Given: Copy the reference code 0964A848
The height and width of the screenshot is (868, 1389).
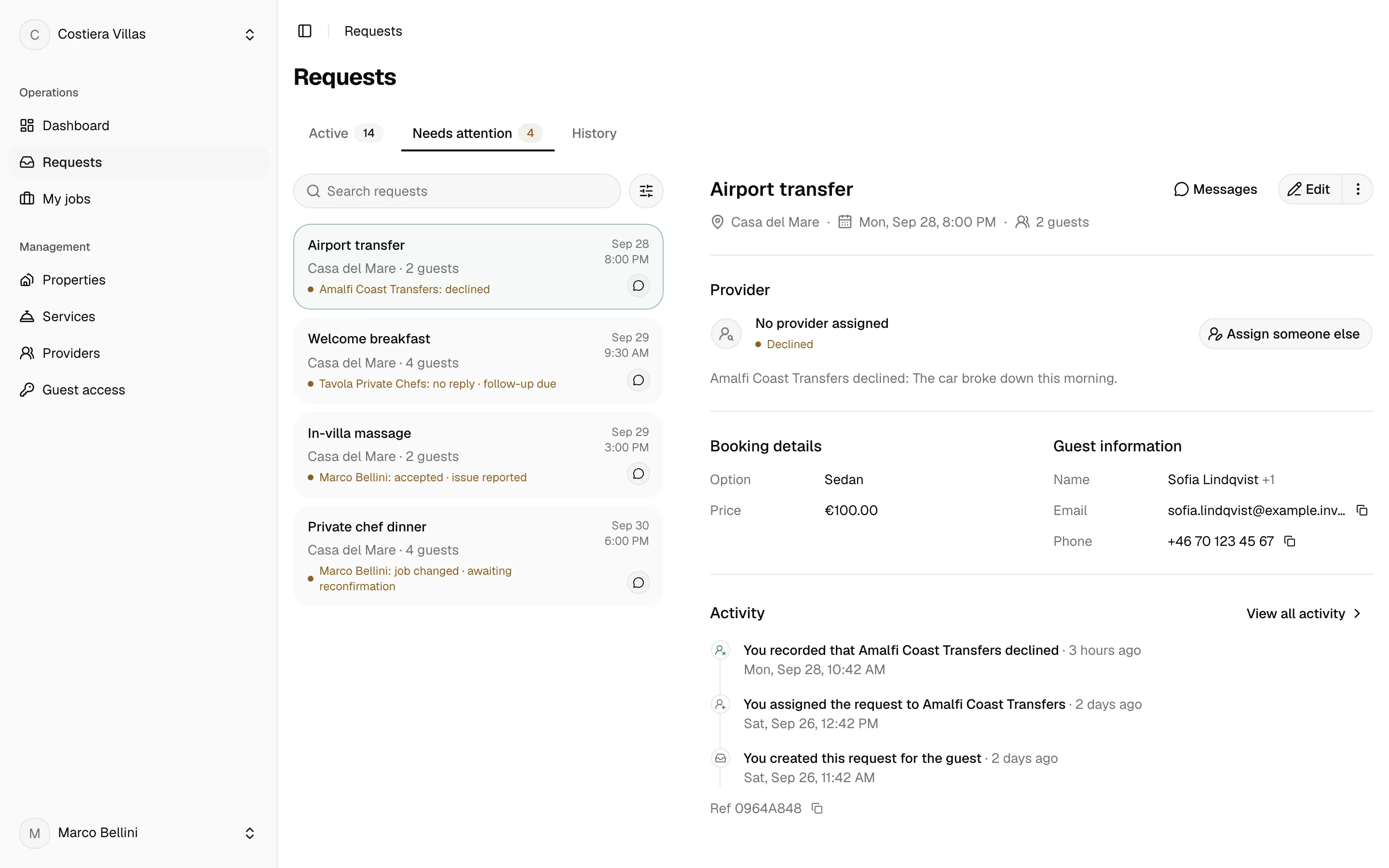Looking at the screenshot, I should click(x=817, y=808).
